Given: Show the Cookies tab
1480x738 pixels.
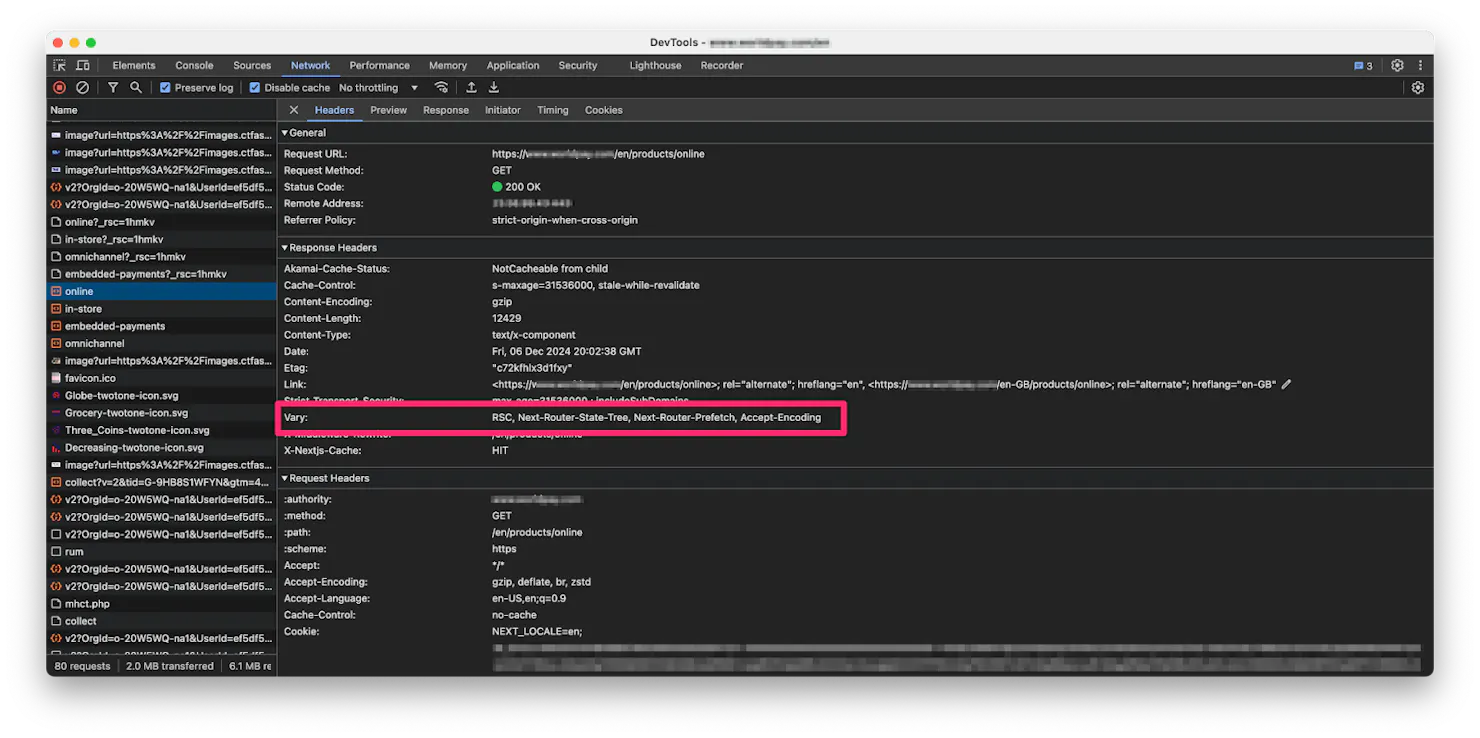Looking at the screenshot, I should (604, 110).
